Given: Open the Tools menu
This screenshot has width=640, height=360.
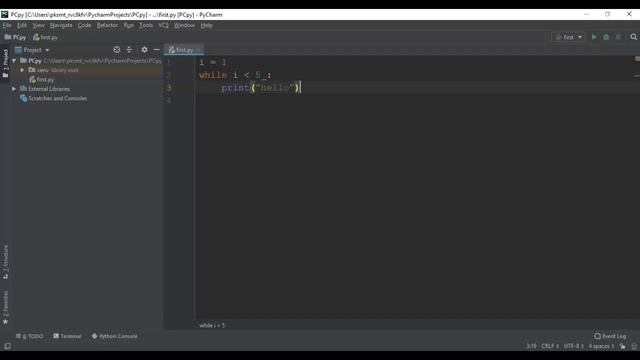Looking at the screenshot, I should 146,25.
